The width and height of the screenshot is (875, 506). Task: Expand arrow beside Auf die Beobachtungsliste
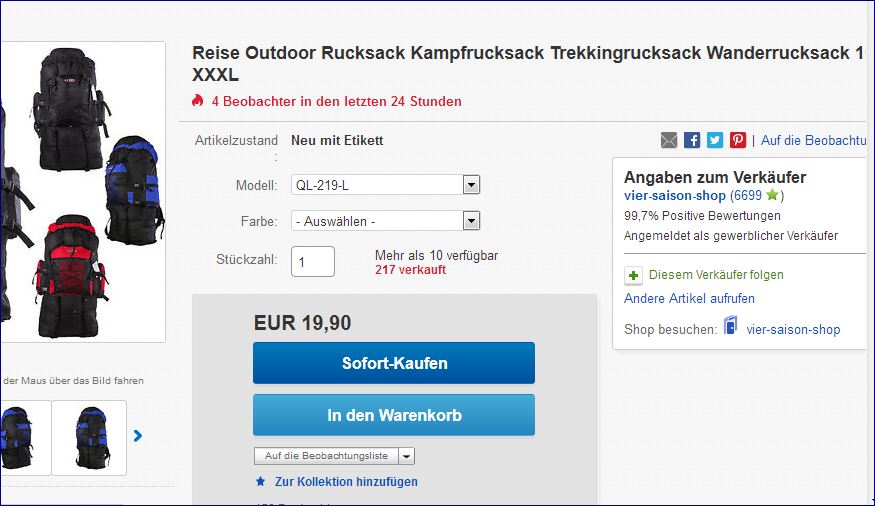(407, 456)
